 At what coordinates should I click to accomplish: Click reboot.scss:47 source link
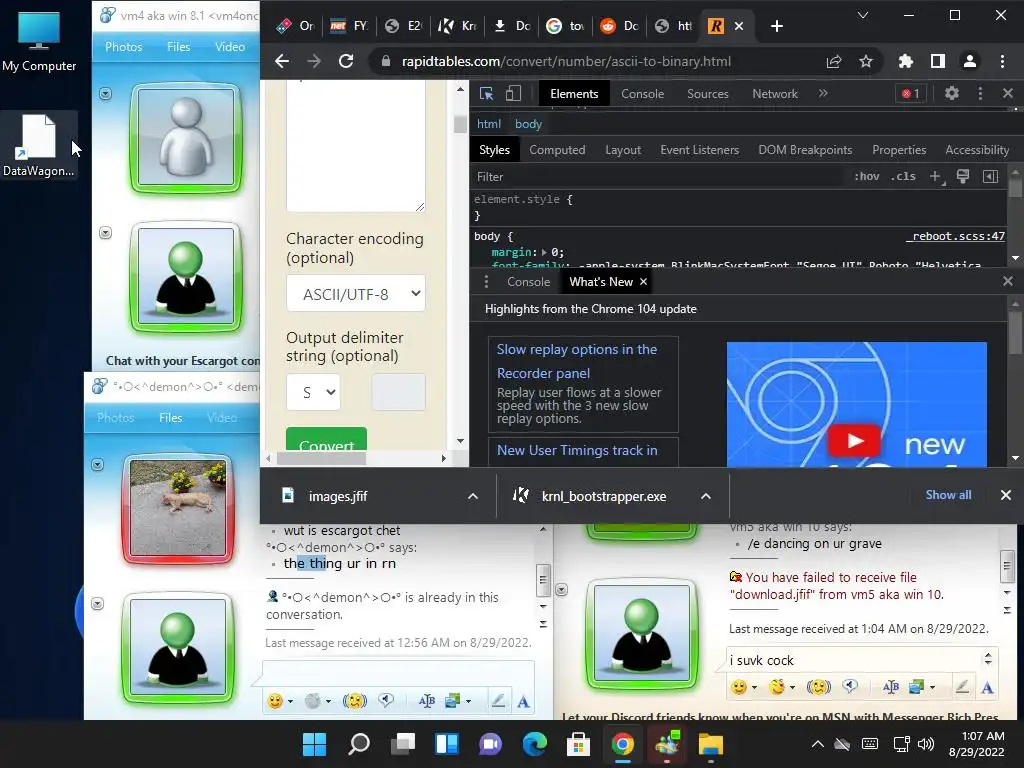click(x=955, y=236)
